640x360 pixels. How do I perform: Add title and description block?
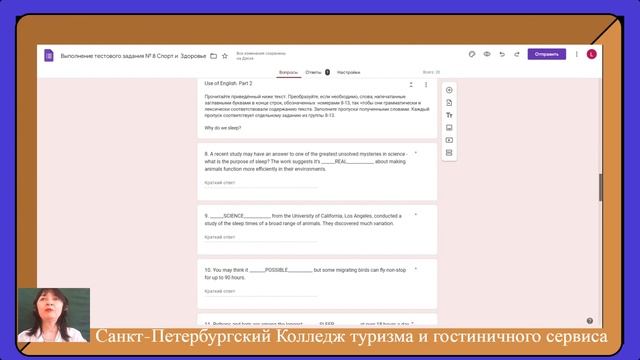click(x=449, y=116)
